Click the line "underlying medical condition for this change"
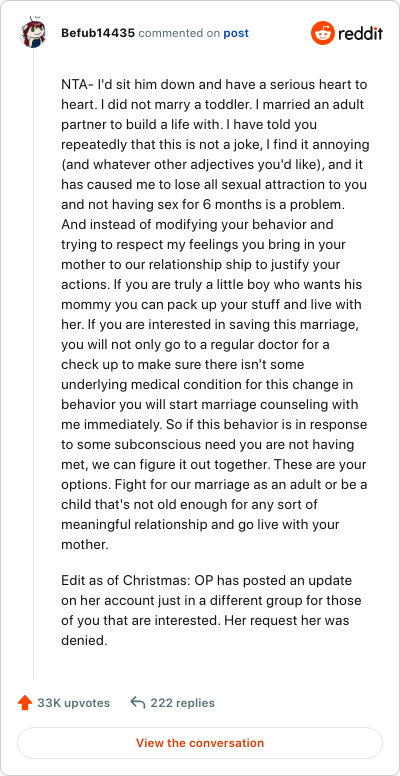 pos(206,384)
